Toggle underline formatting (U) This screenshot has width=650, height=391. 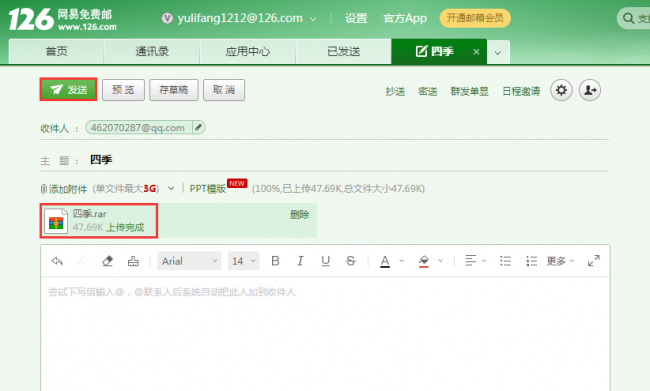click(325, 261)
